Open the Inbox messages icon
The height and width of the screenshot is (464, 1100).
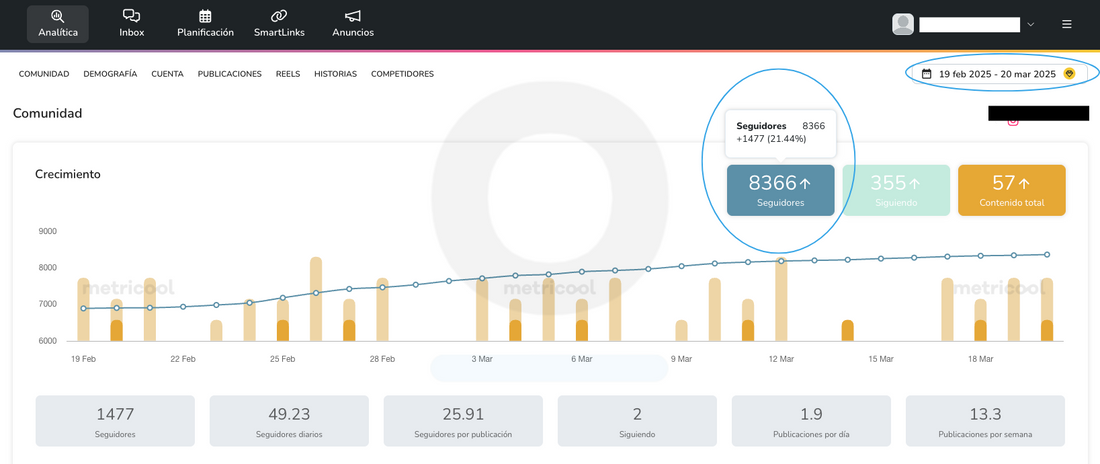point(131,16)
